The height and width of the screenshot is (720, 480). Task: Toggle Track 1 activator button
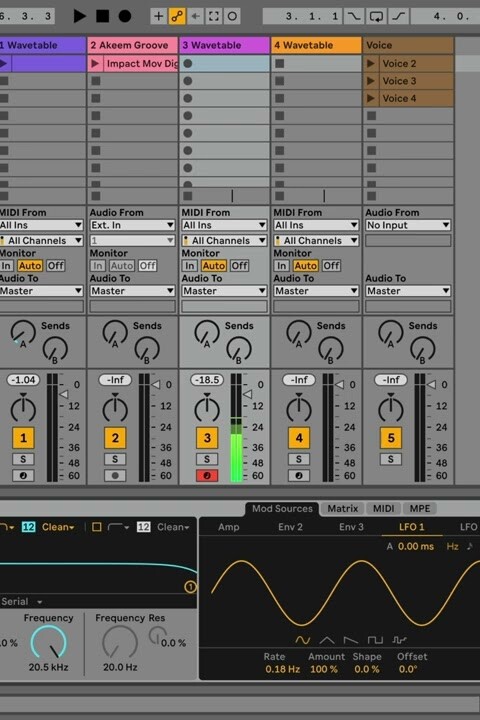(23, 438)
